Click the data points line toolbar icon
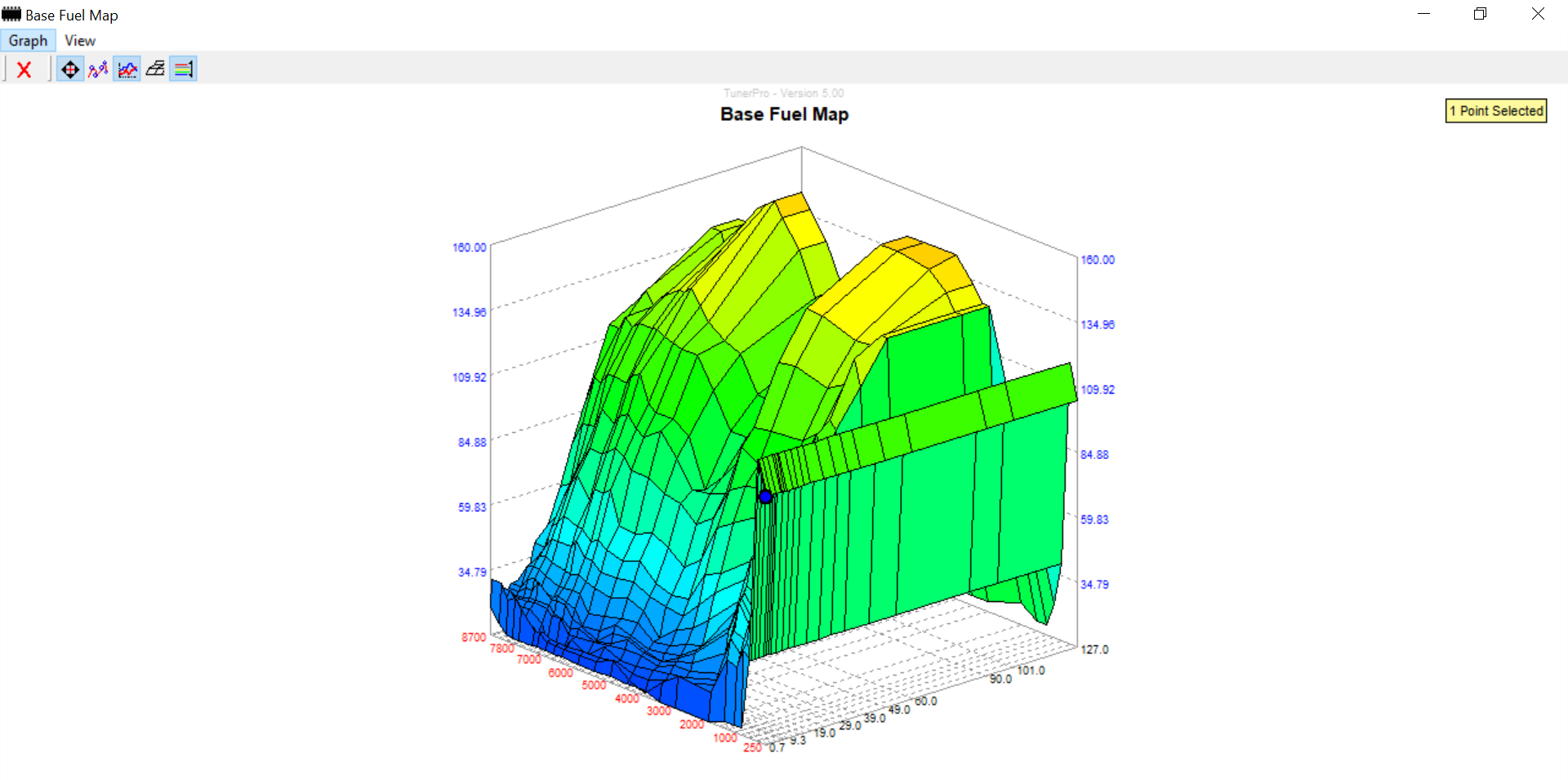Image resolution: width=1568 pixels, height=780 pixels. [x=98, y=70]
